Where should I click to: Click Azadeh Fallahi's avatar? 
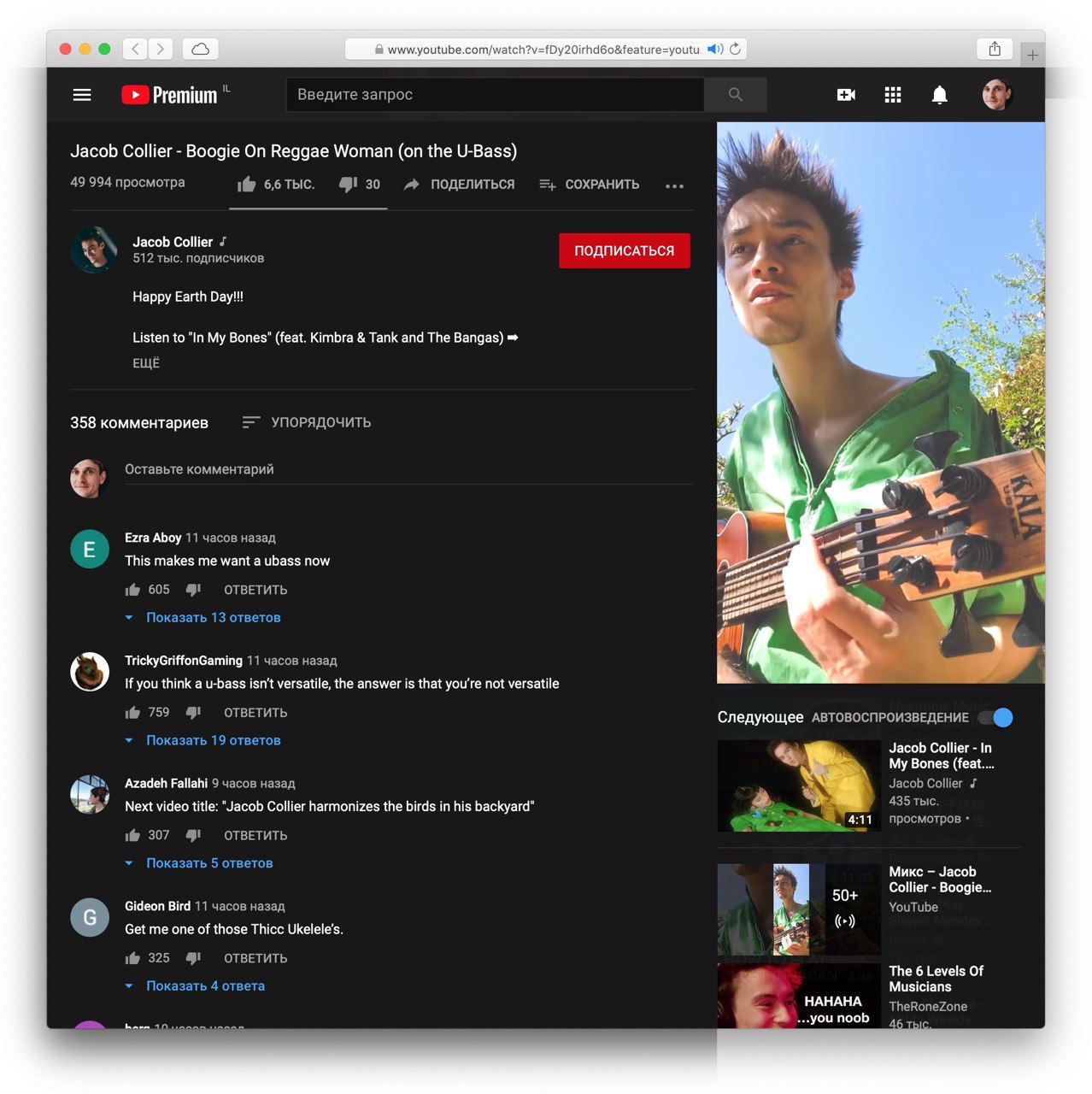point(90,795)
